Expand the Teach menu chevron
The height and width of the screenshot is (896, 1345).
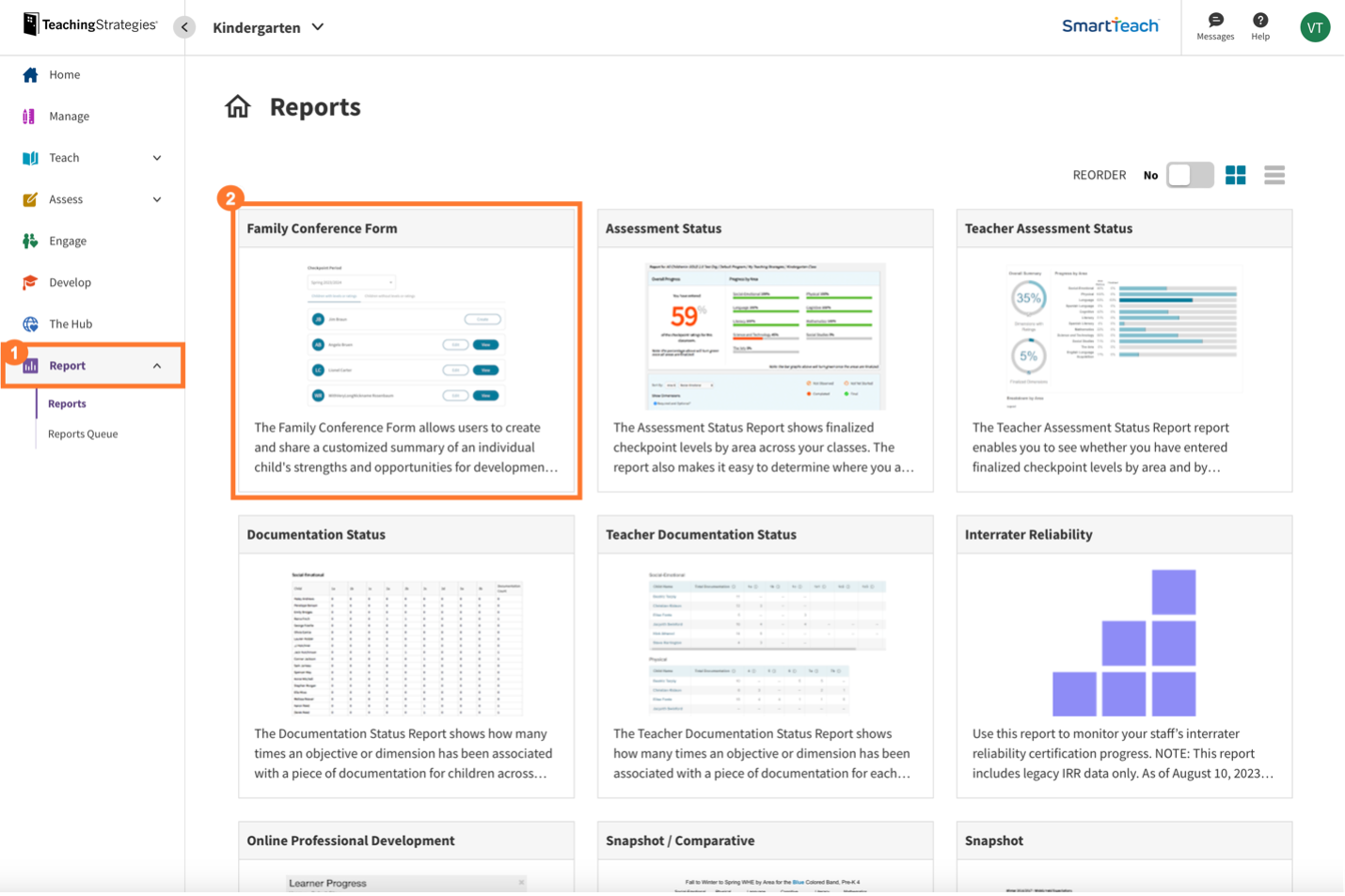tap(157, 158)
